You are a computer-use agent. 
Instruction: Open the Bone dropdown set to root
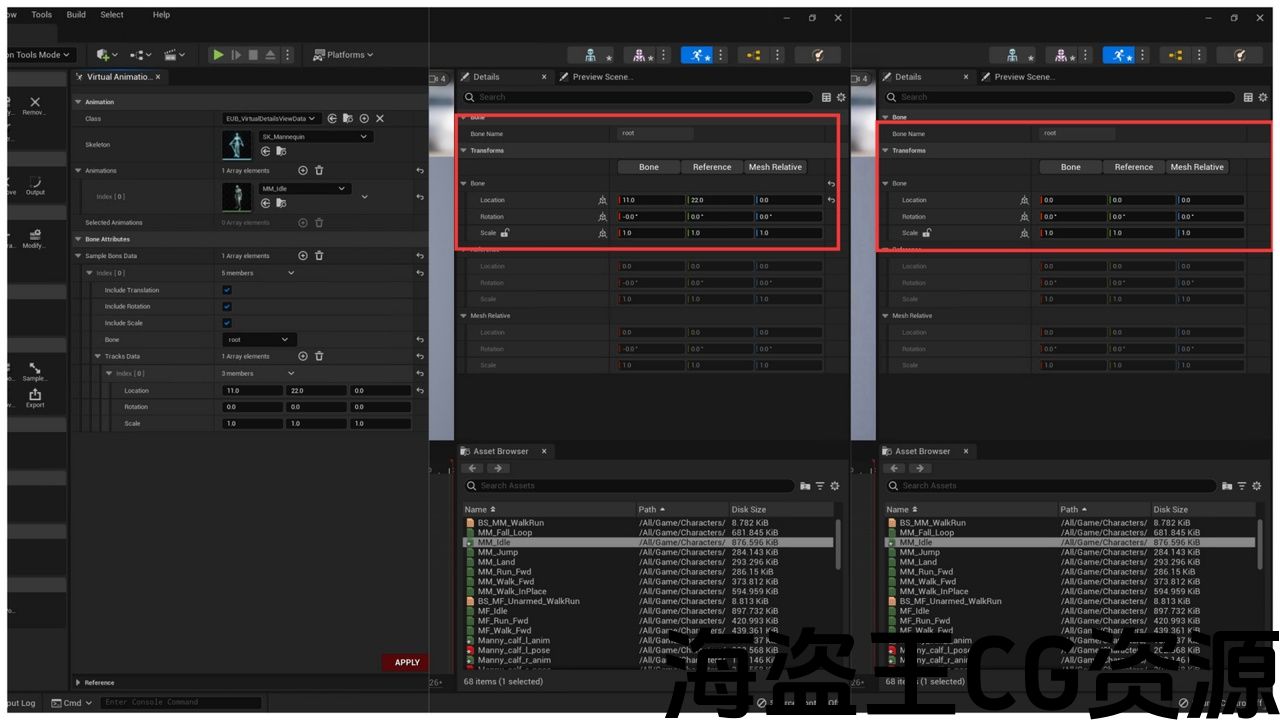[x=257, y=340]
